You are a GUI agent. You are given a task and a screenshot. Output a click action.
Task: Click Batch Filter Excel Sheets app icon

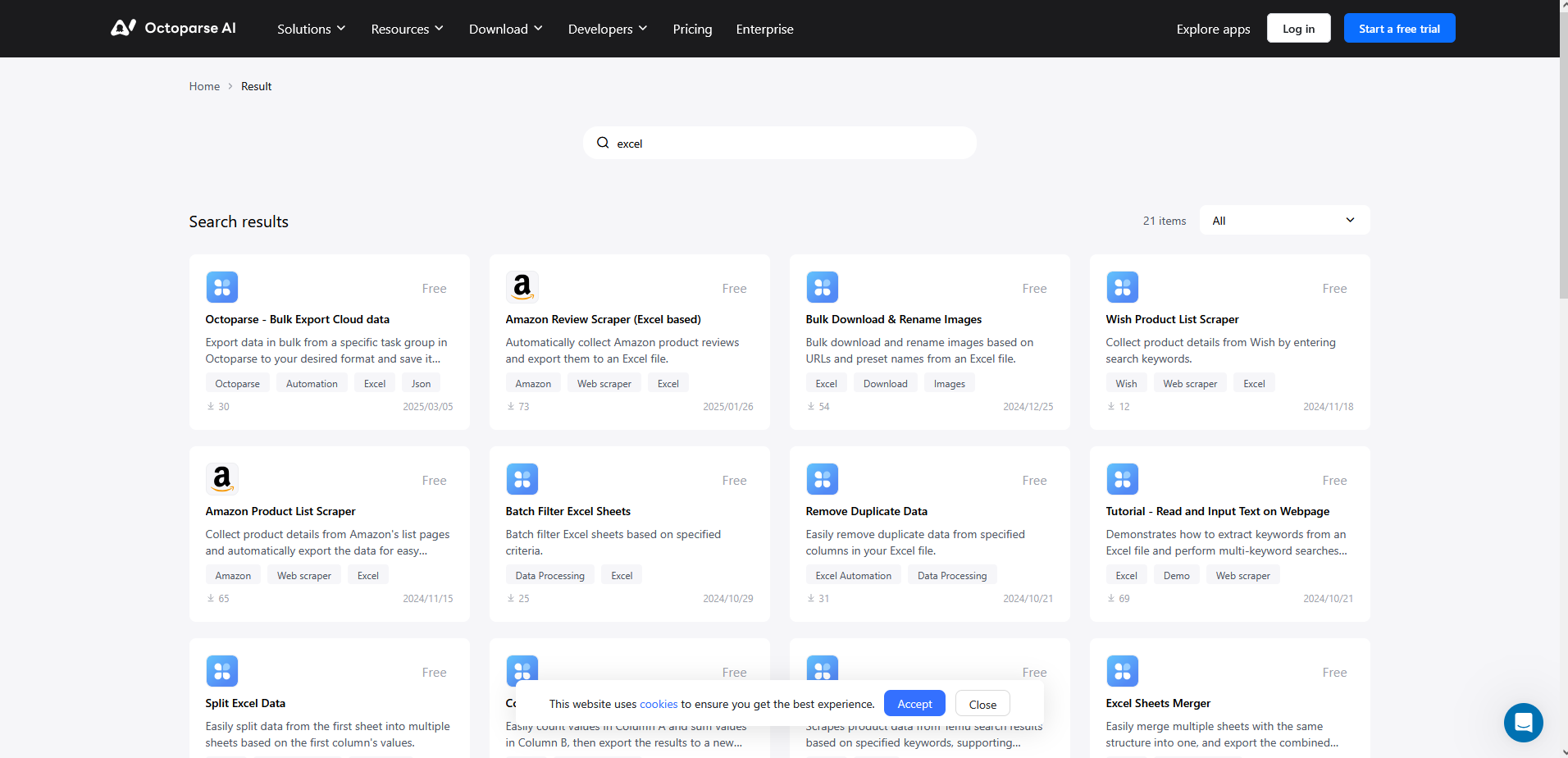click(522, 479)
